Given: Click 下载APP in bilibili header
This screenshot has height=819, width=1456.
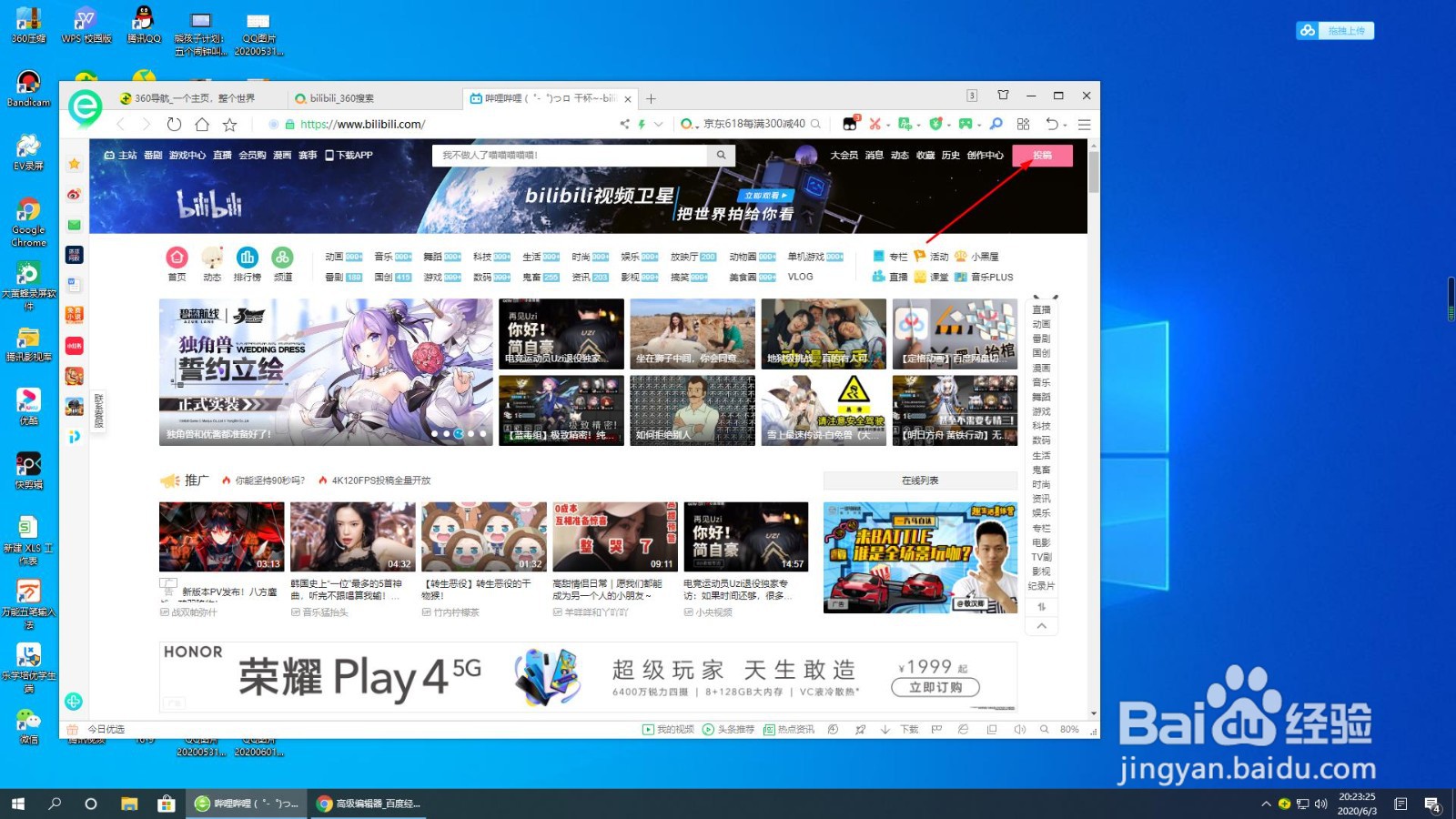Looking at the screenshot, I should click(349, 156).
